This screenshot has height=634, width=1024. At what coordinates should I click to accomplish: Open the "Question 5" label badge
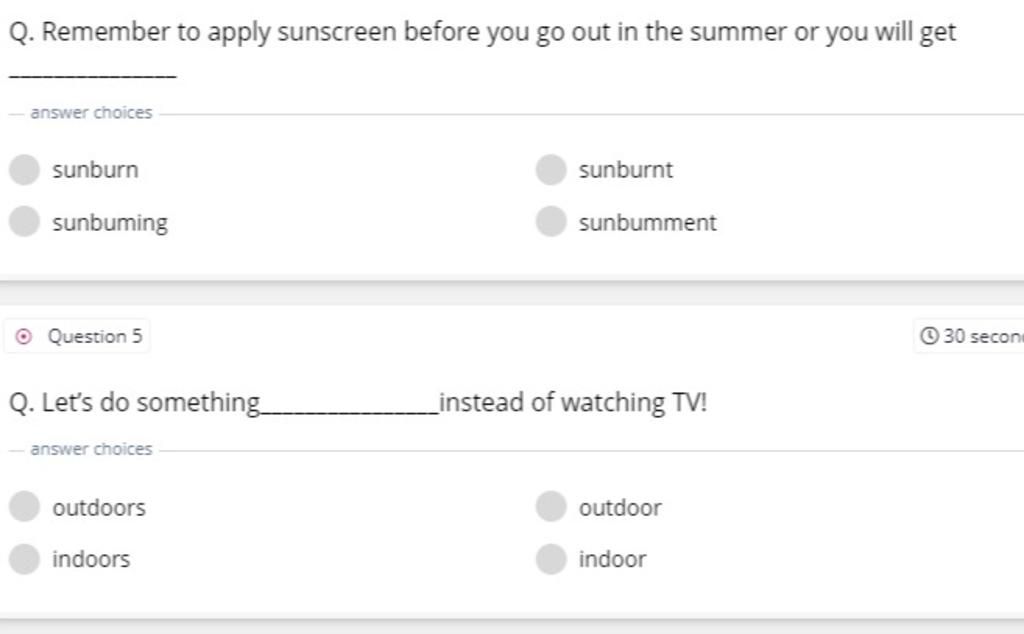(94, 336)
